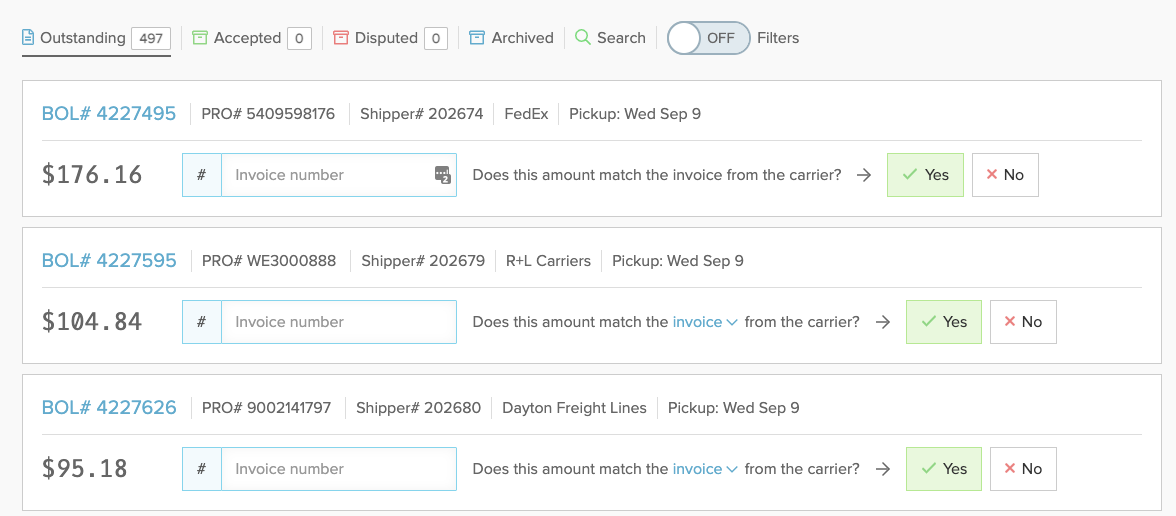Image resolution: width=1176 pixels, height=516 pixels.
Task: Click the # icon for BOL 4227626
Action: click(202, 469)
